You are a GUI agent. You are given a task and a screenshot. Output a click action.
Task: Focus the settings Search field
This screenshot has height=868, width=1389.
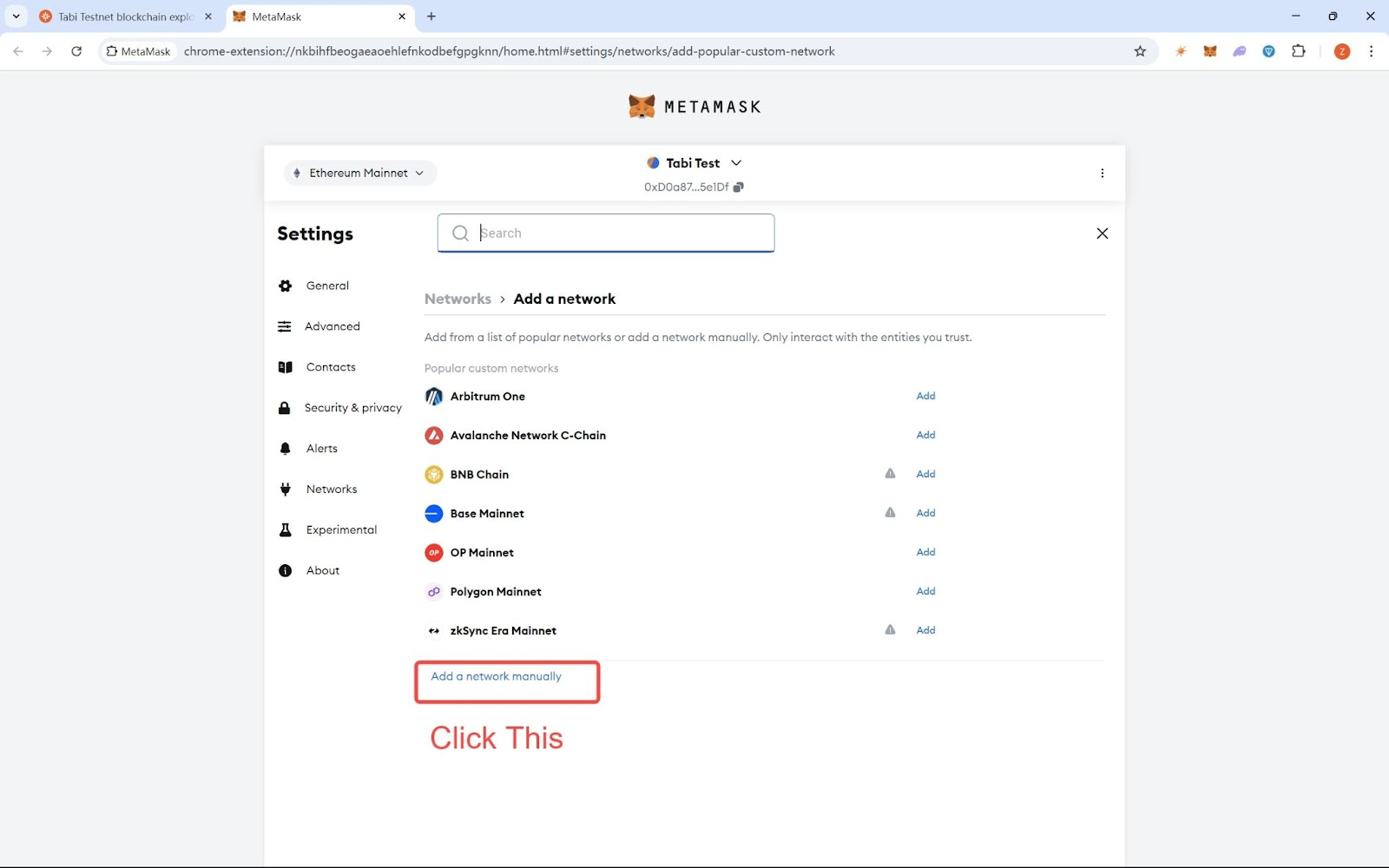pos(606,233)
